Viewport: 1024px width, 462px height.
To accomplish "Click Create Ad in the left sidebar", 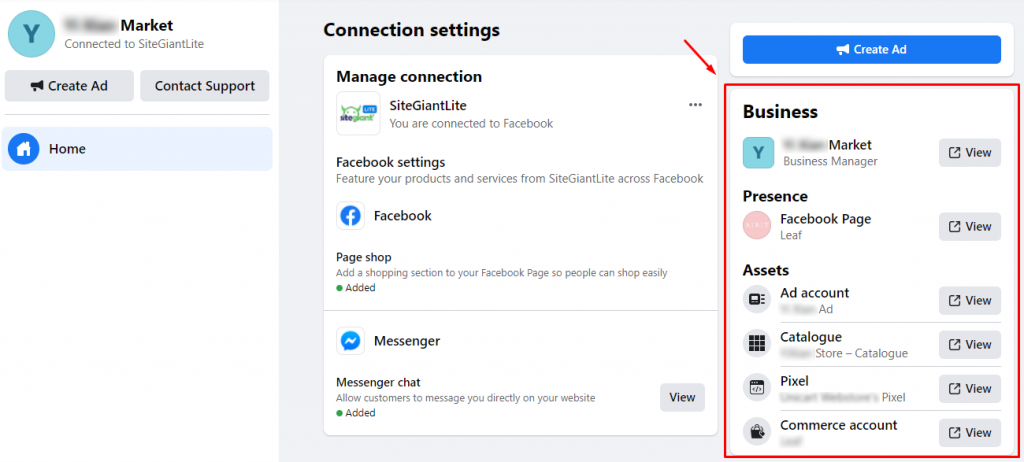I will tap(69, 86).
